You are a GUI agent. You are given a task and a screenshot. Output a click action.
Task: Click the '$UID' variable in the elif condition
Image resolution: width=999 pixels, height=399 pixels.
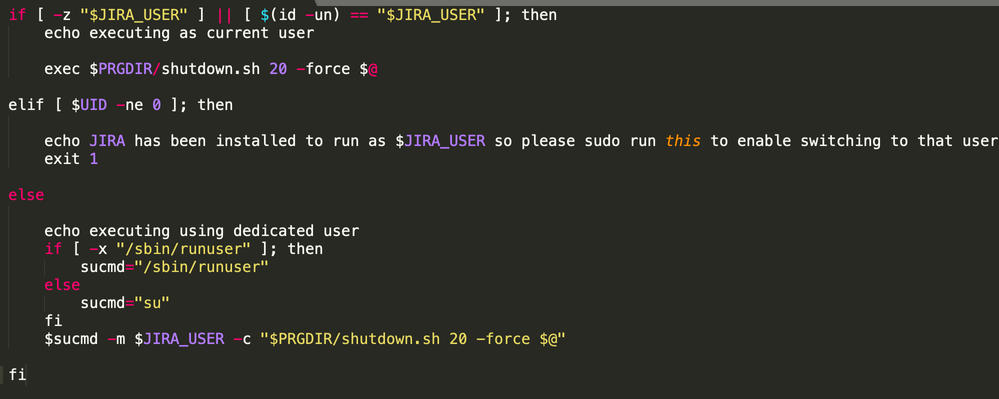pos(89,105)
